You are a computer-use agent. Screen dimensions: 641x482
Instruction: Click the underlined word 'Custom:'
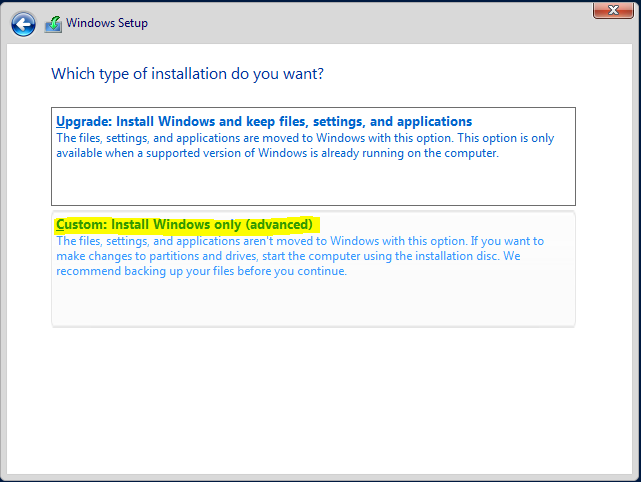coord(81,224)
